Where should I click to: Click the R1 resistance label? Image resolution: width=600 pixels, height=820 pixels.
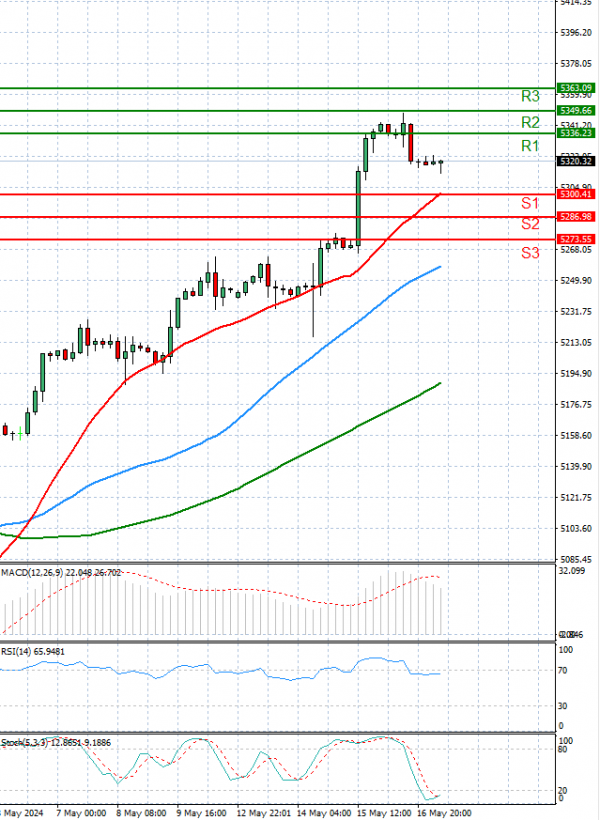coord(530,146)
